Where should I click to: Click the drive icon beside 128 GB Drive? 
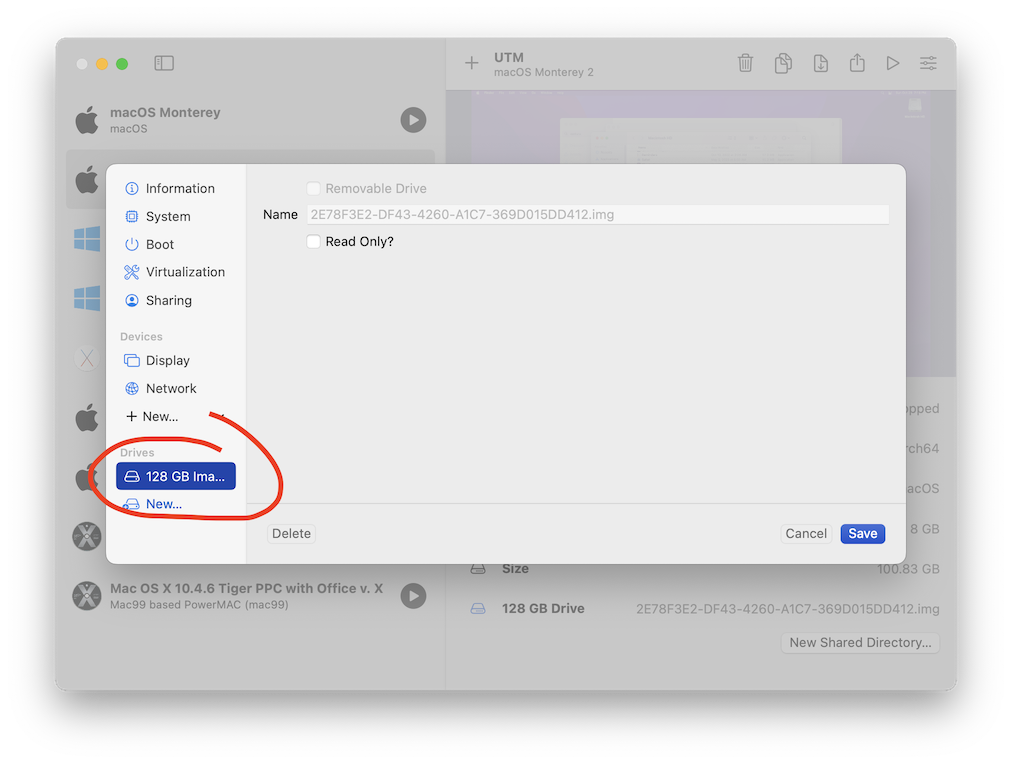coord(478,608)
